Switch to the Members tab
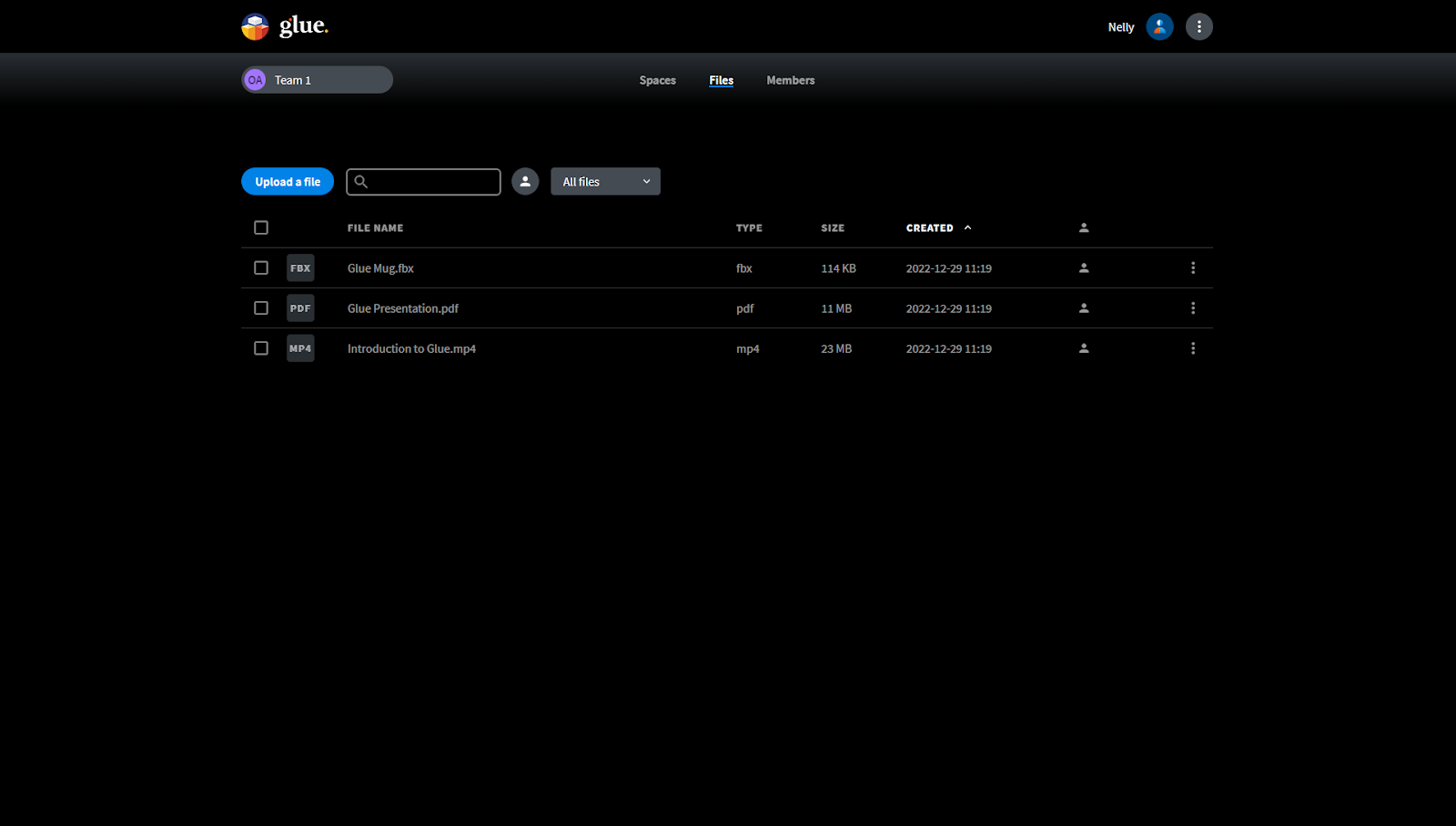 (x=791, y=80)
